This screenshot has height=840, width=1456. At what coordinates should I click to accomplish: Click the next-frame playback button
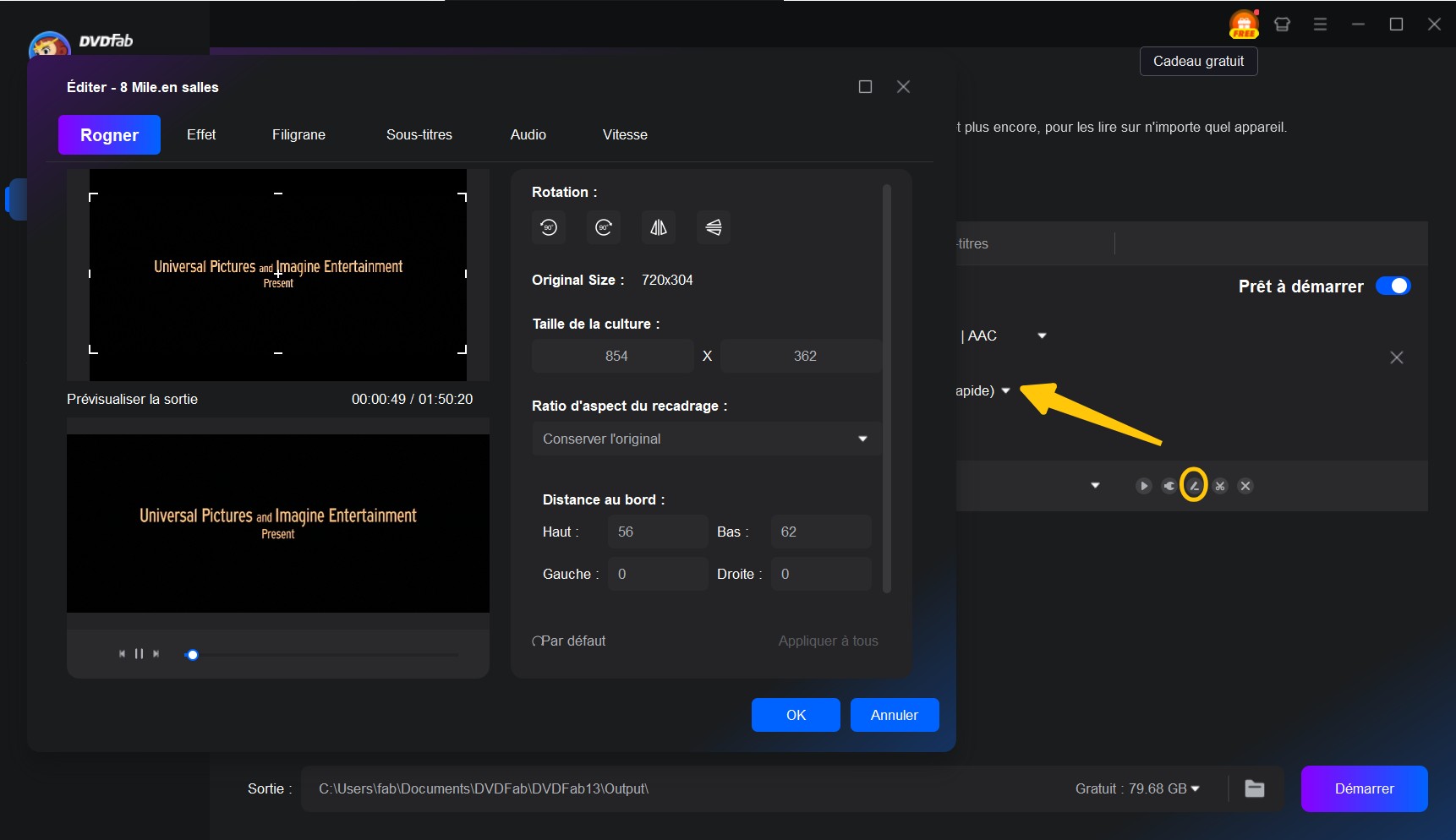(156, 653)
